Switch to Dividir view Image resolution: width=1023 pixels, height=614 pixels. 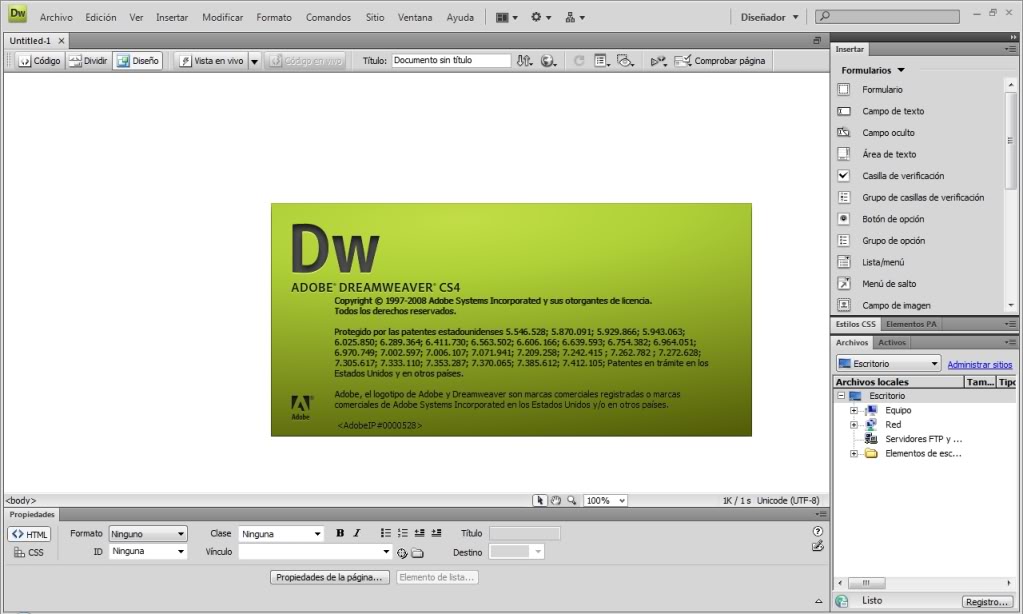88,61
